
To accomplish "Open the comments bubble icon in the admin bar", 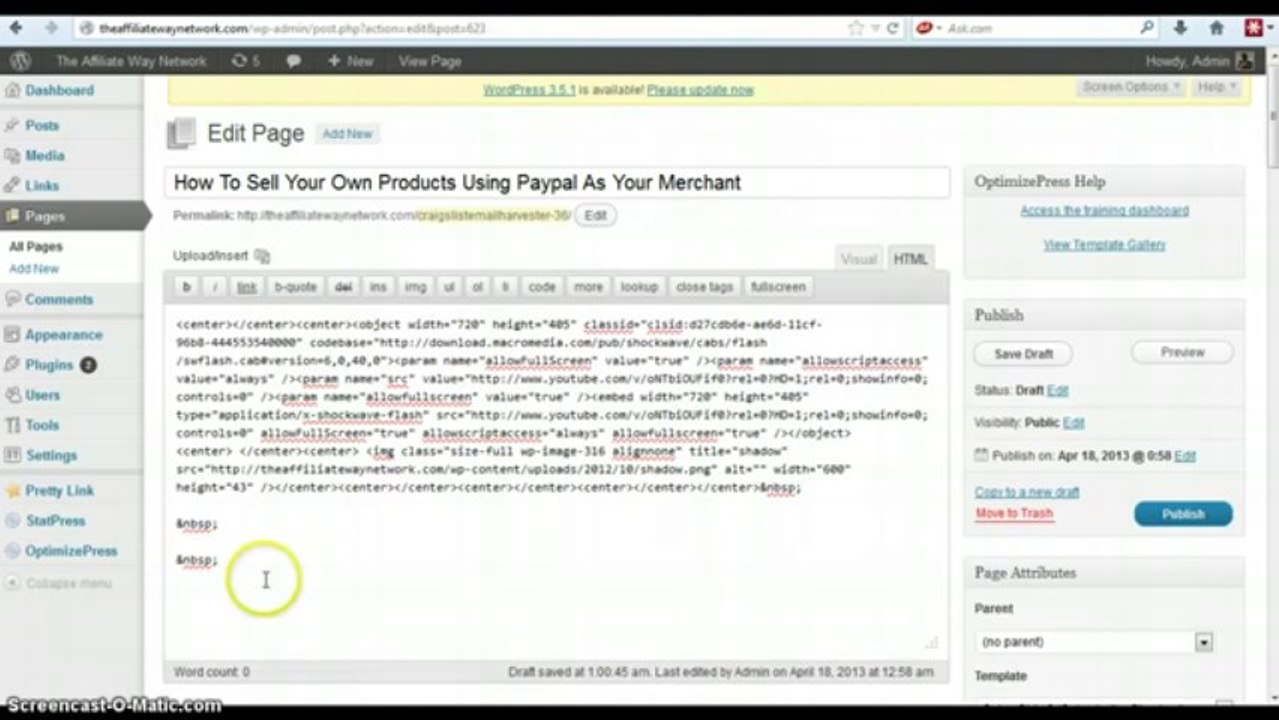I will [294, 61].
